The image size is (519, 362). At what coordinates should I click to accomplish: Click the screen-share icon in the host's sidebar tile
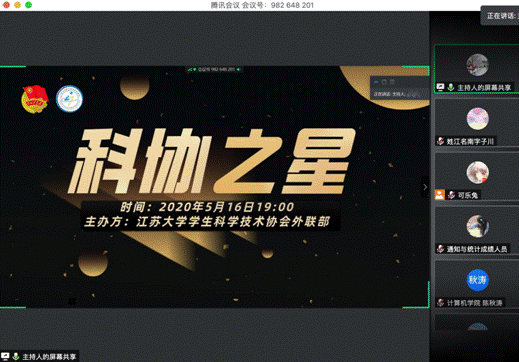440,87
